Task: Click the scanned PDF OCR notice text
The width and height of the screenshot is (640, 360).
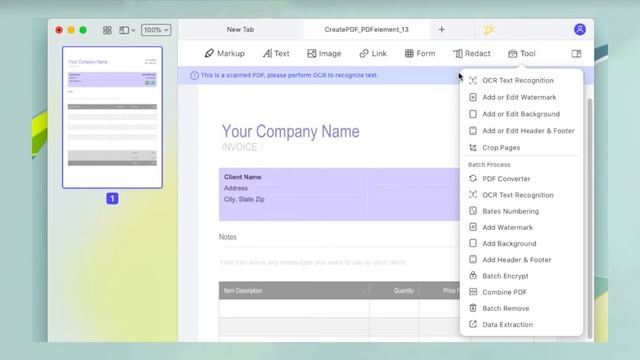Action: [289, 75]
